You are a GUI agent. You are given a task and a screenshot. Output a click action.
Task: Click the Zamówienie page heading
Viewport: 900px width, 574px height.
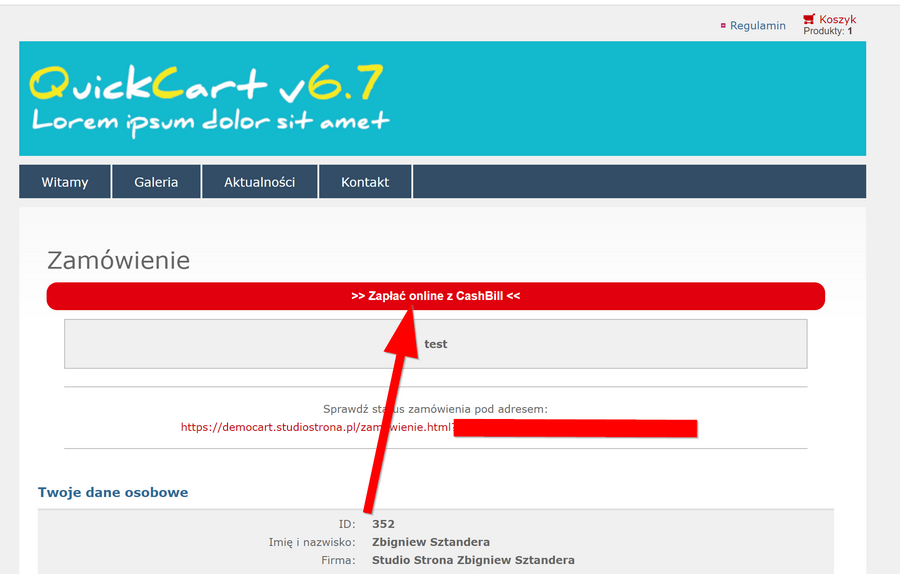(x=118, y=261)
